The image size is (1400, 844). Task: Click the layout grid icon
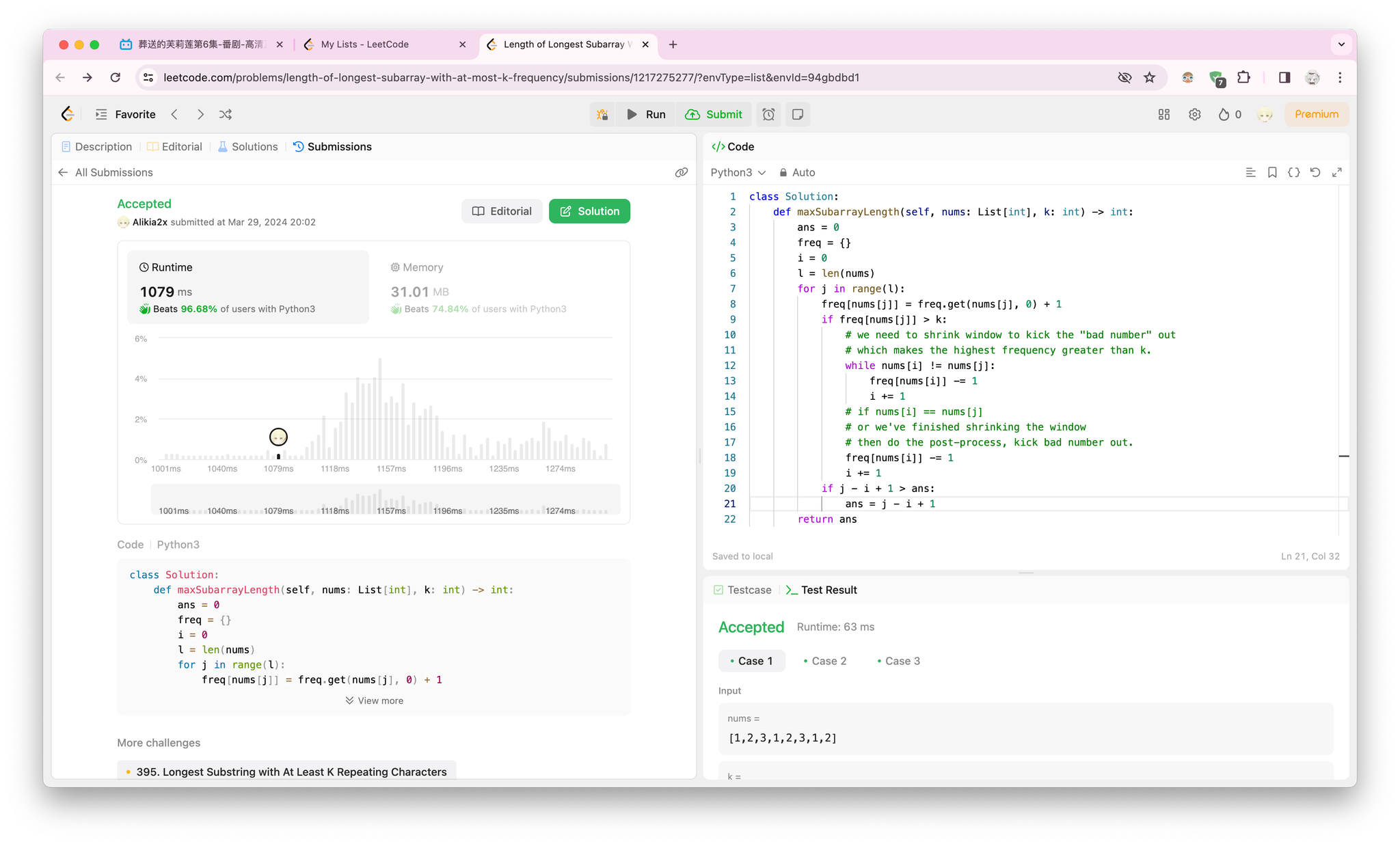pos(1163,114)
